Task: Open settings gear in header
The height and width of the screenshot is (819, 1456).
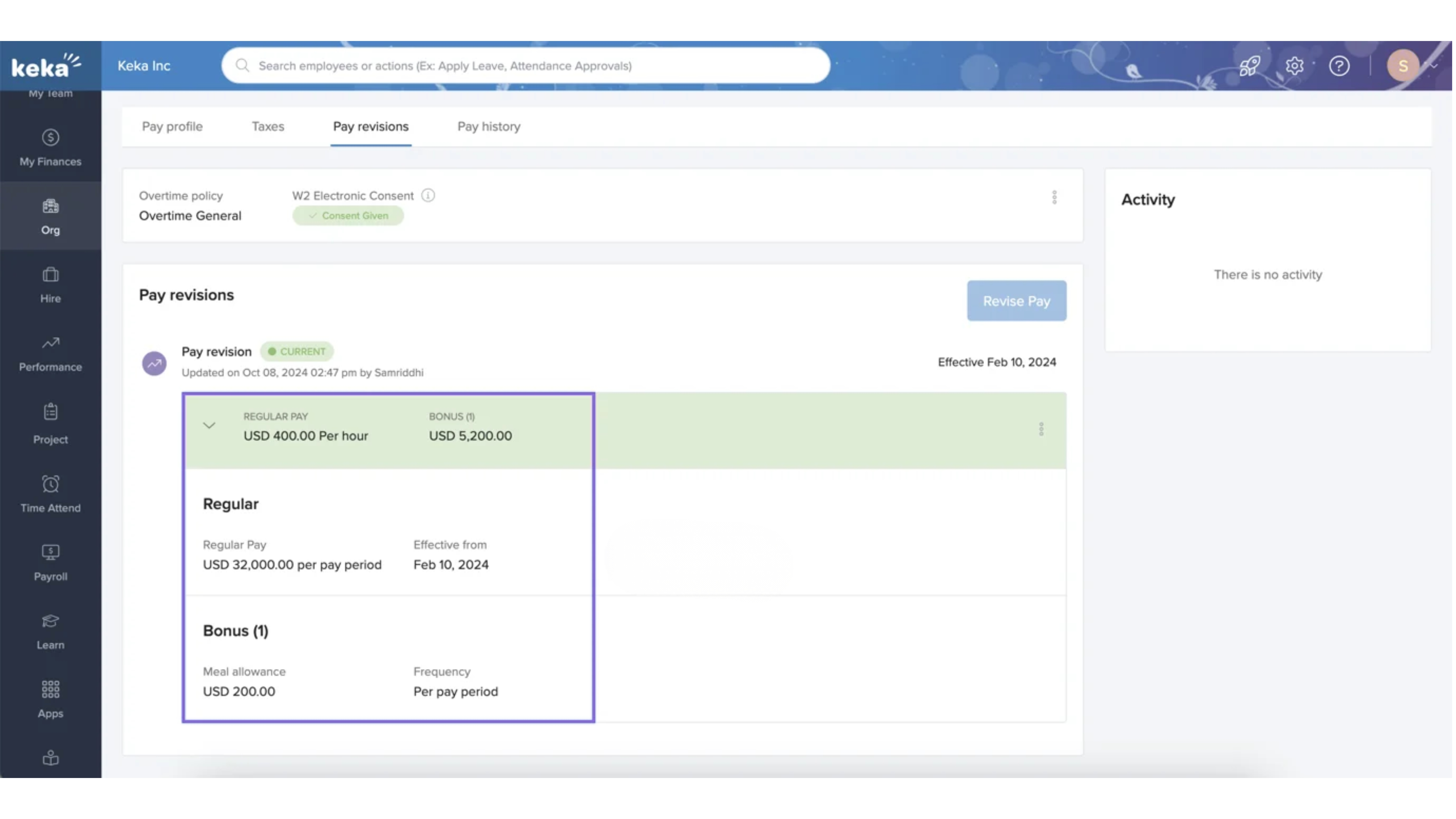Action: coord(1294,66)
